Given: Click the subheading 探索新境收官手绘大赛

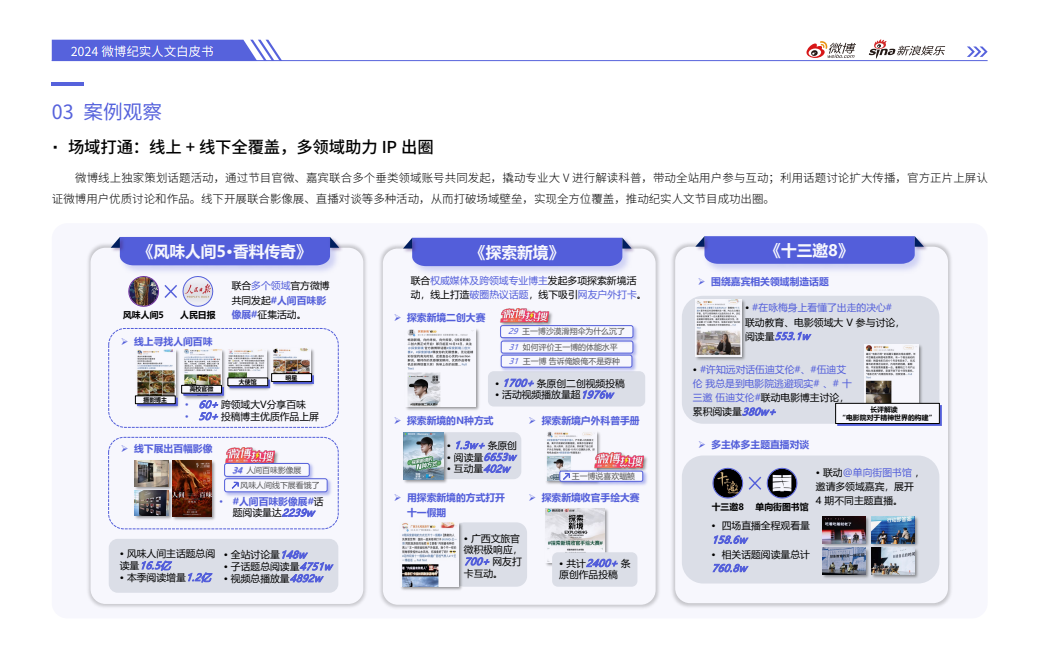Looking at the screenshot, I should click(x=590, y=497).
